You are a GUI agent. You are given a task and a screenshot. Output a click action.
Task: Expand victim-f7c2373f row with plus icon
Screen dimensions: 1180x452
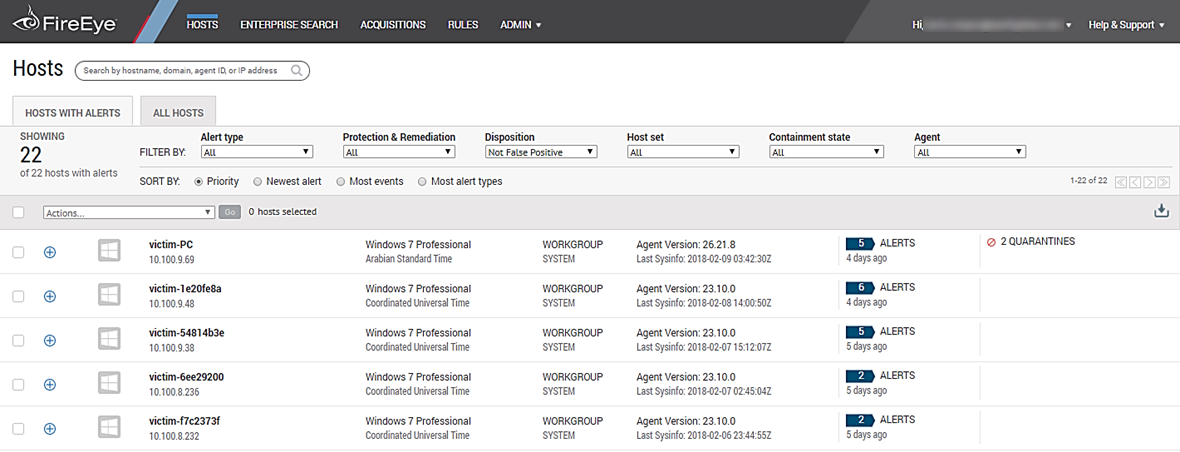tap(50, 428)
